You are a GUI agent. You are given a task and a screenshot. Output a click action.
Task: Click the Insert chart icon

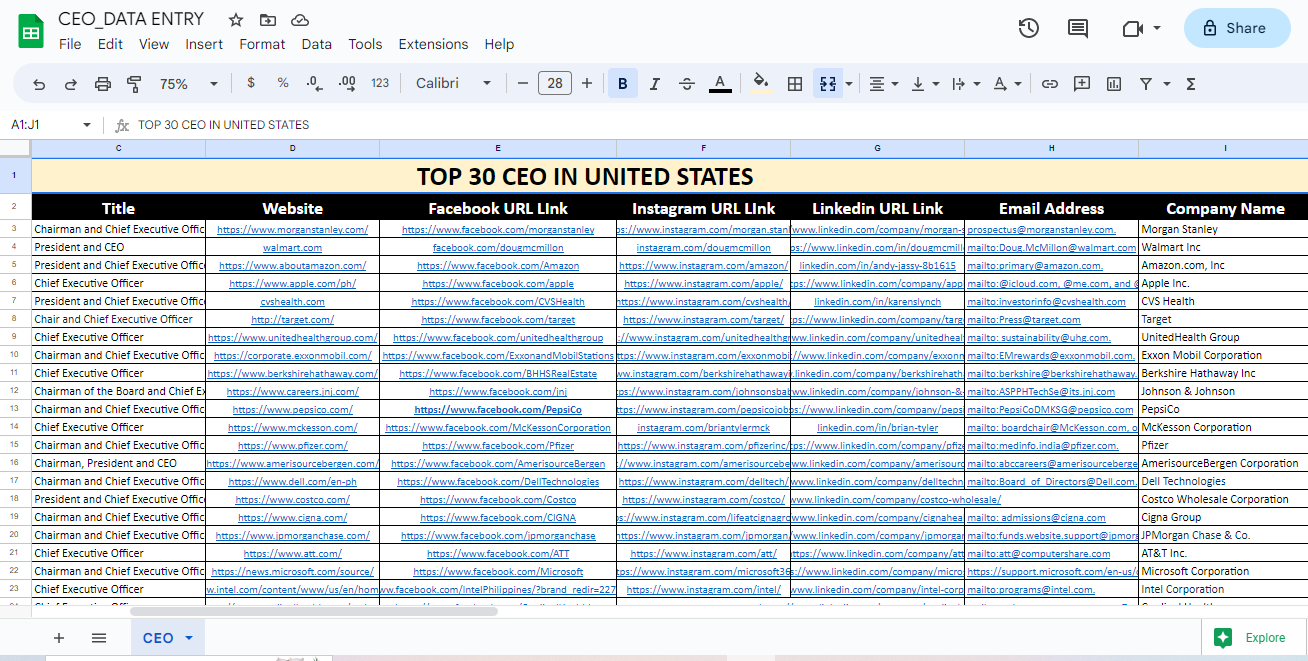tap(1113, 84)
